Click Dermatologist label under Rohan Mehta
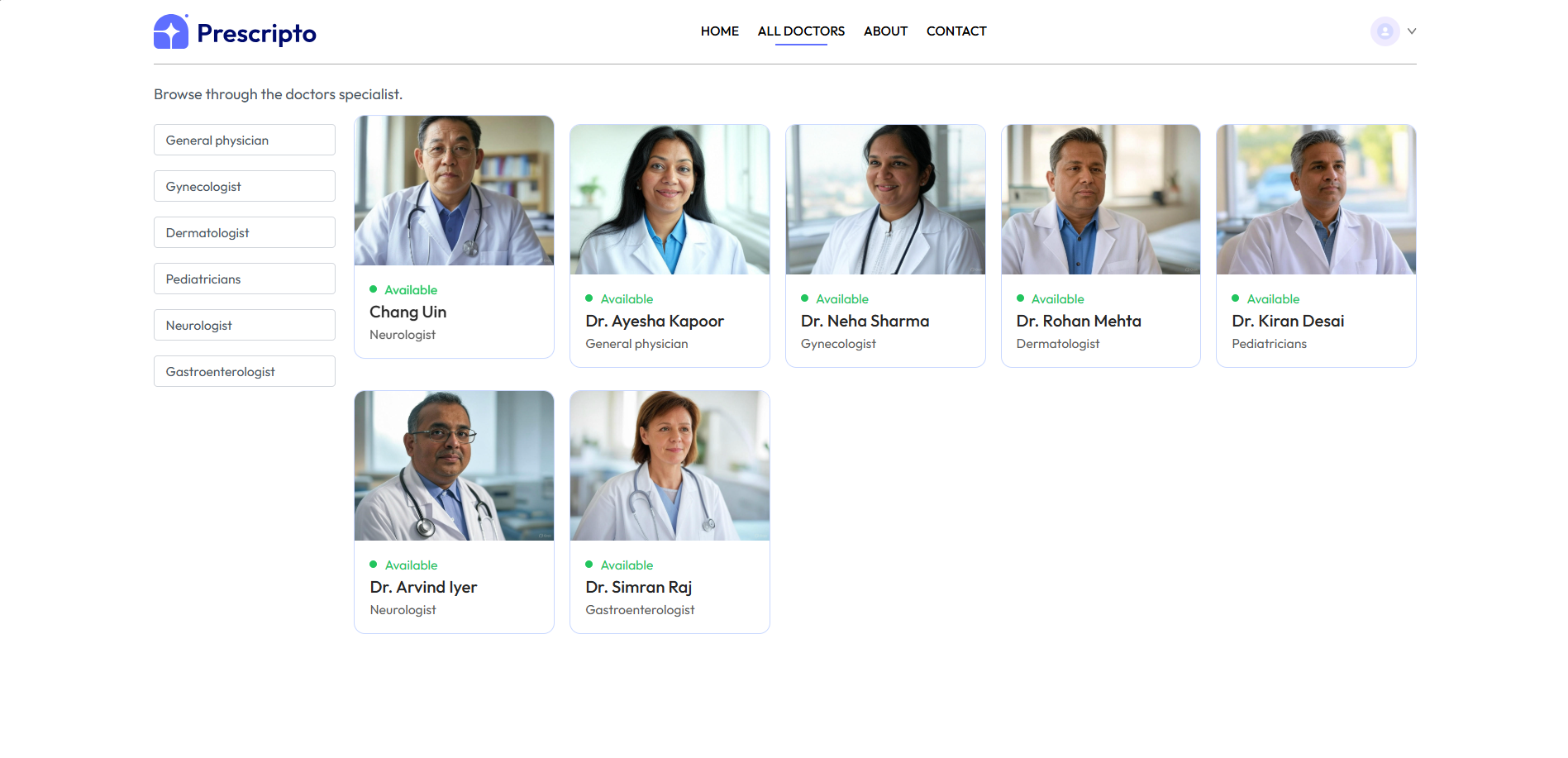This screenshot has height=758, width=1568. click(1058, 344)
